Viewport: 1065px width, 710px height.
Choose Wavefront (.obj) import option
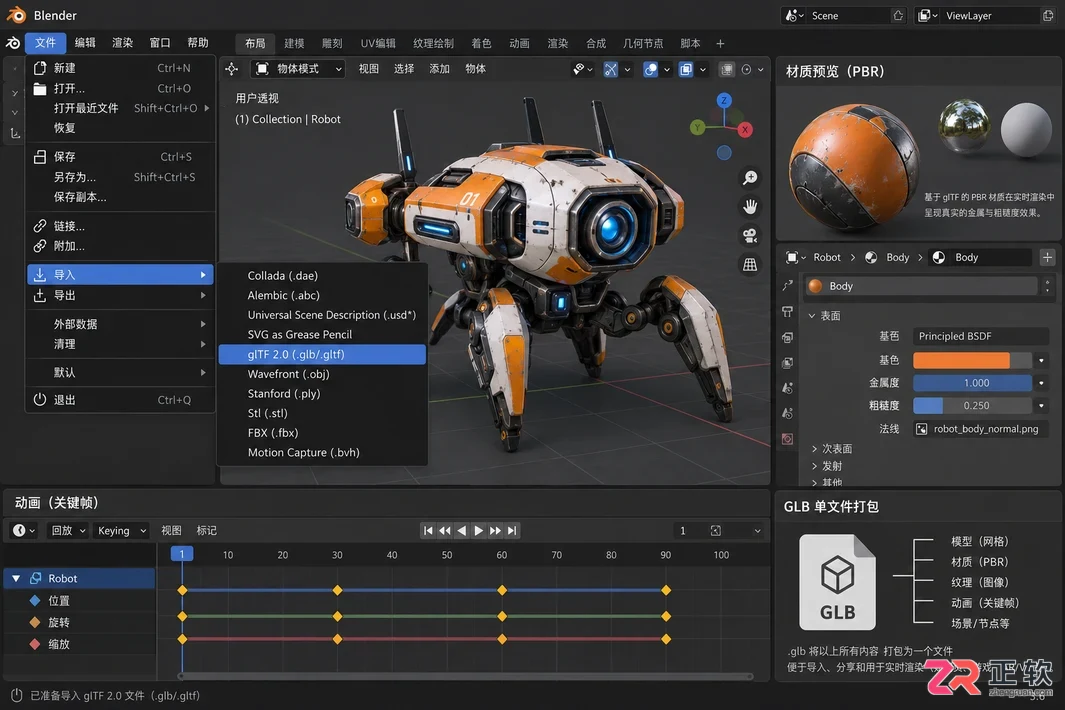[x=323, y=374]
